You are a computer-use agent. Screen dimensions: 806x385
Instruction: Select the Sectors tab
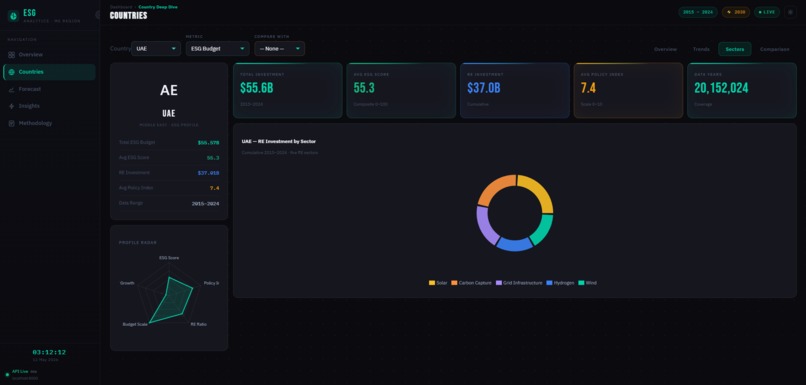(735, 49)
